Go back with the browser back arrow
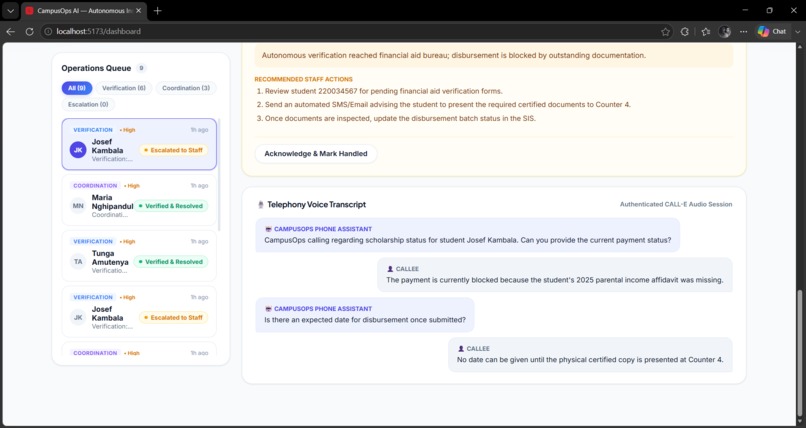 [x=10, y=31]
